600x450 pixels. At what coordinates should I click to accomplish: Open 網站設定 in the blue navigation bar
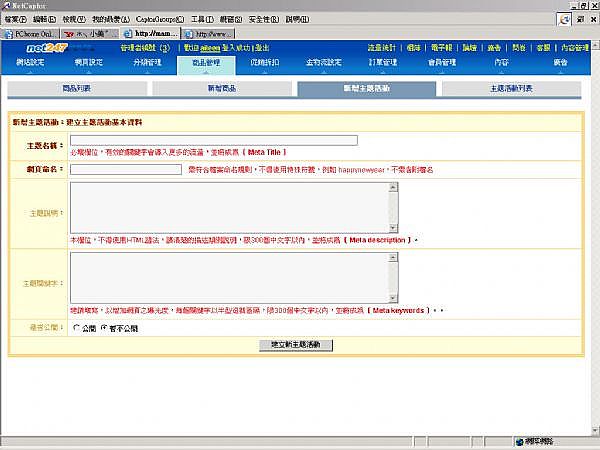30,62
